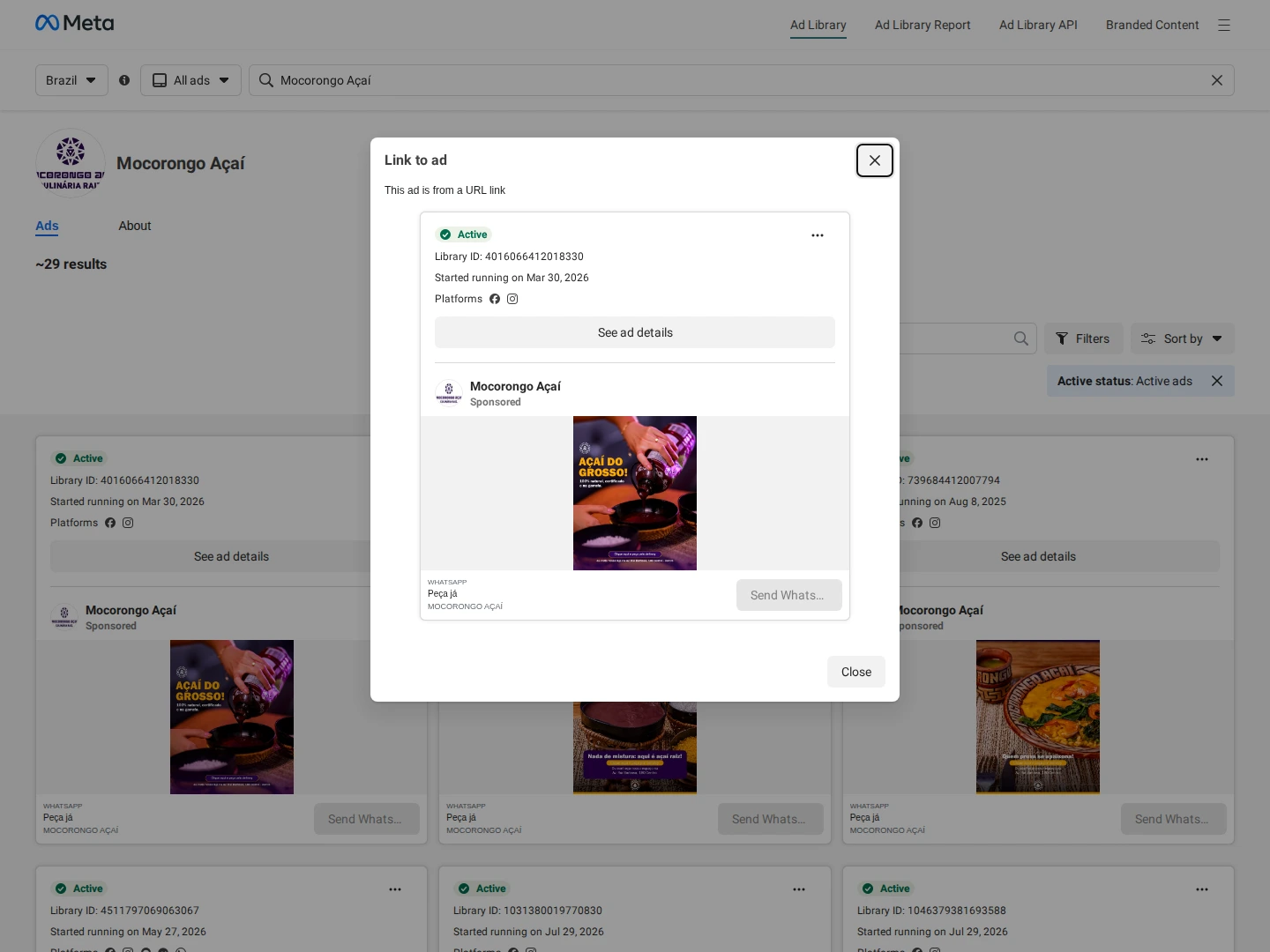The width and height of the screenshot is (1270, 952).
Task: Expand the Brazil country dropdown
Action: [x=71, y=80]
